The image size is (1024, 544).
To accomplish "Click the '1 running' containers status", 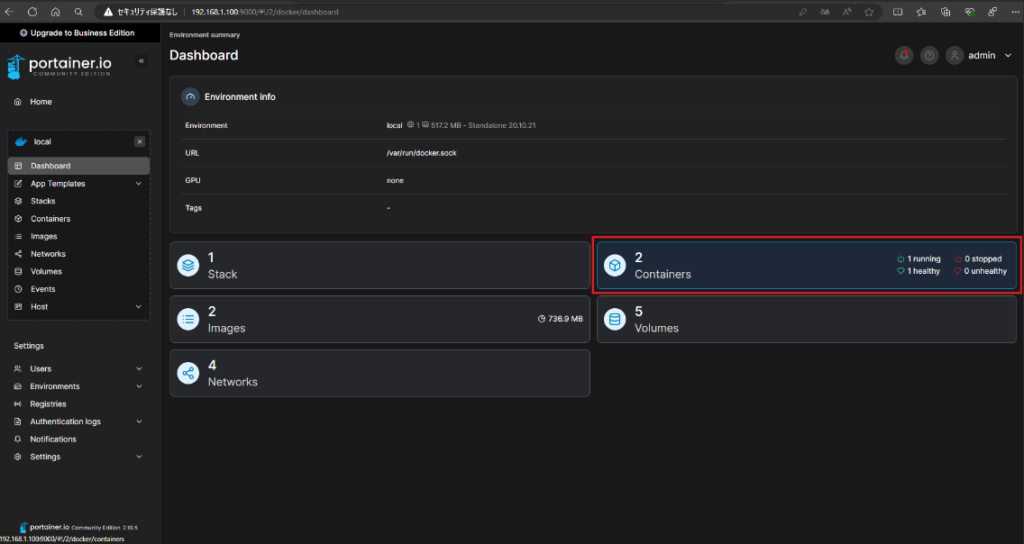I will [919, 259].
